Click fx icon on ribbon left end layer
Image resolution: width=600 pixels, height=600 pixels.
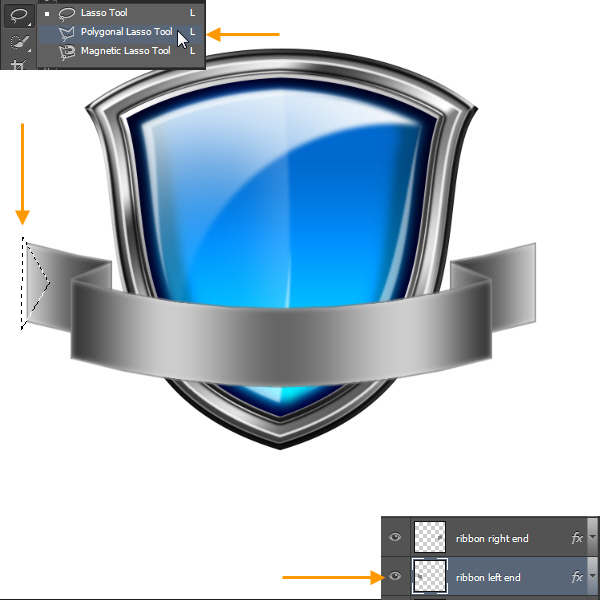pyautogui.click(x=577, y=577)
